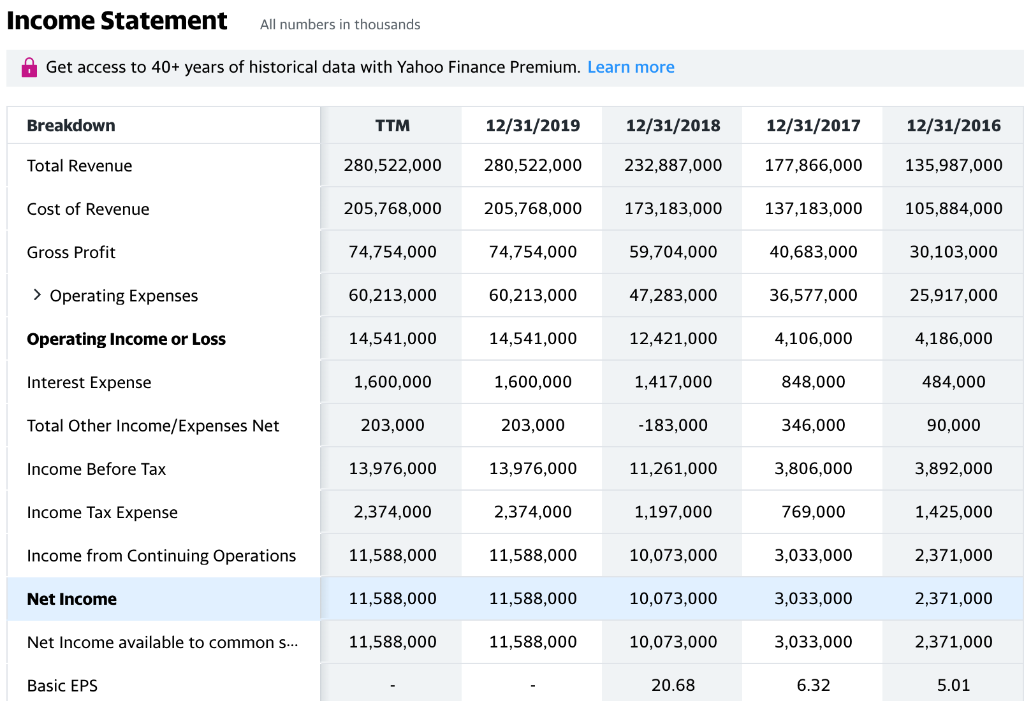Select the Gross Profit row label
This screenshot has width=1024, height=701.
pos(71,252)
